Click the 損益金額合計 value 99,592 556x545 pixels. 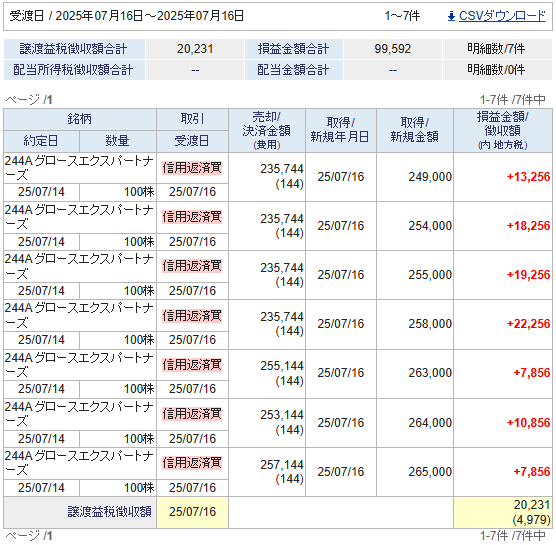click(x=393, y=49)
